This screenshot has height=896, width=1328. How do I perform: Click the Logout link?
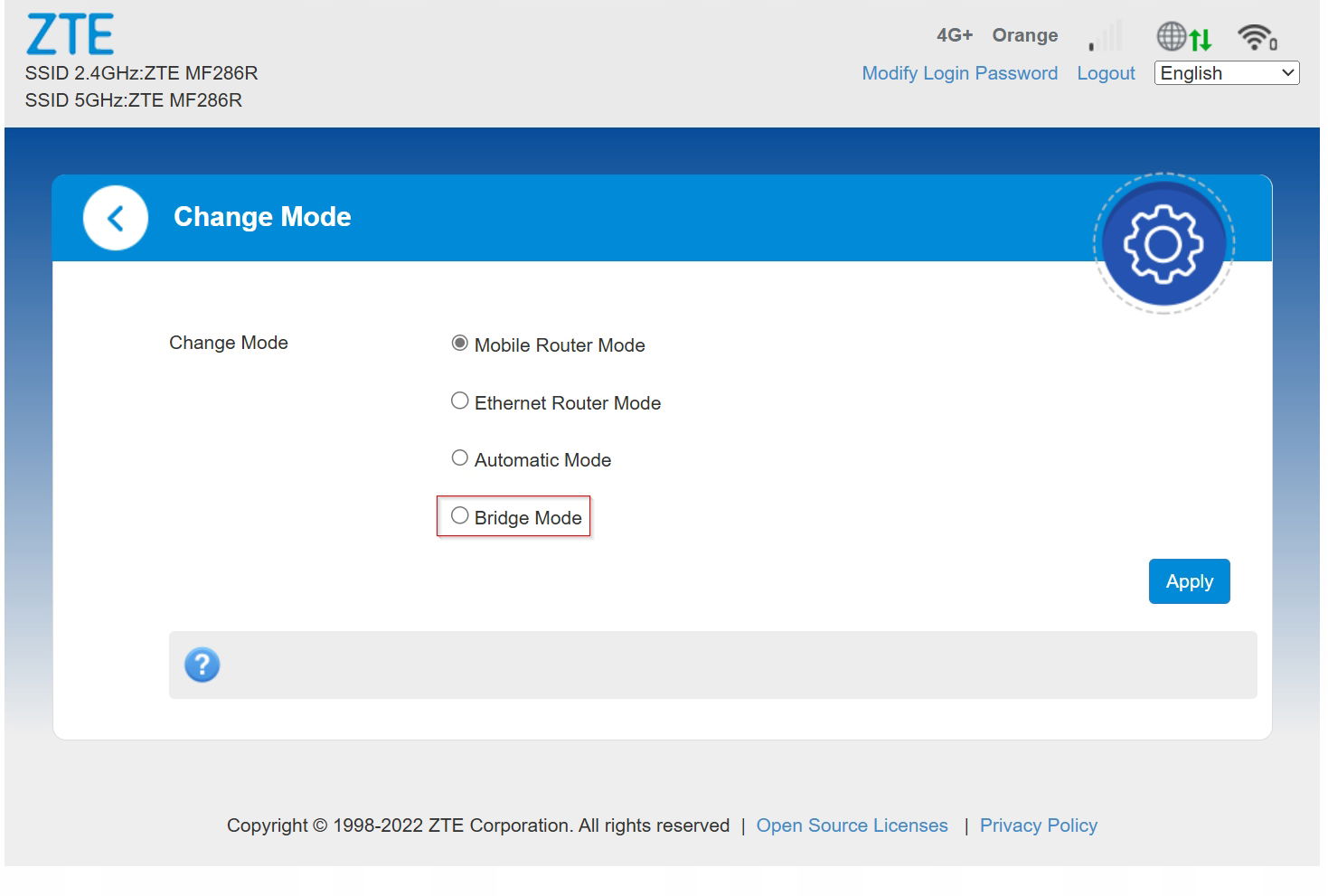(1106, 73)
